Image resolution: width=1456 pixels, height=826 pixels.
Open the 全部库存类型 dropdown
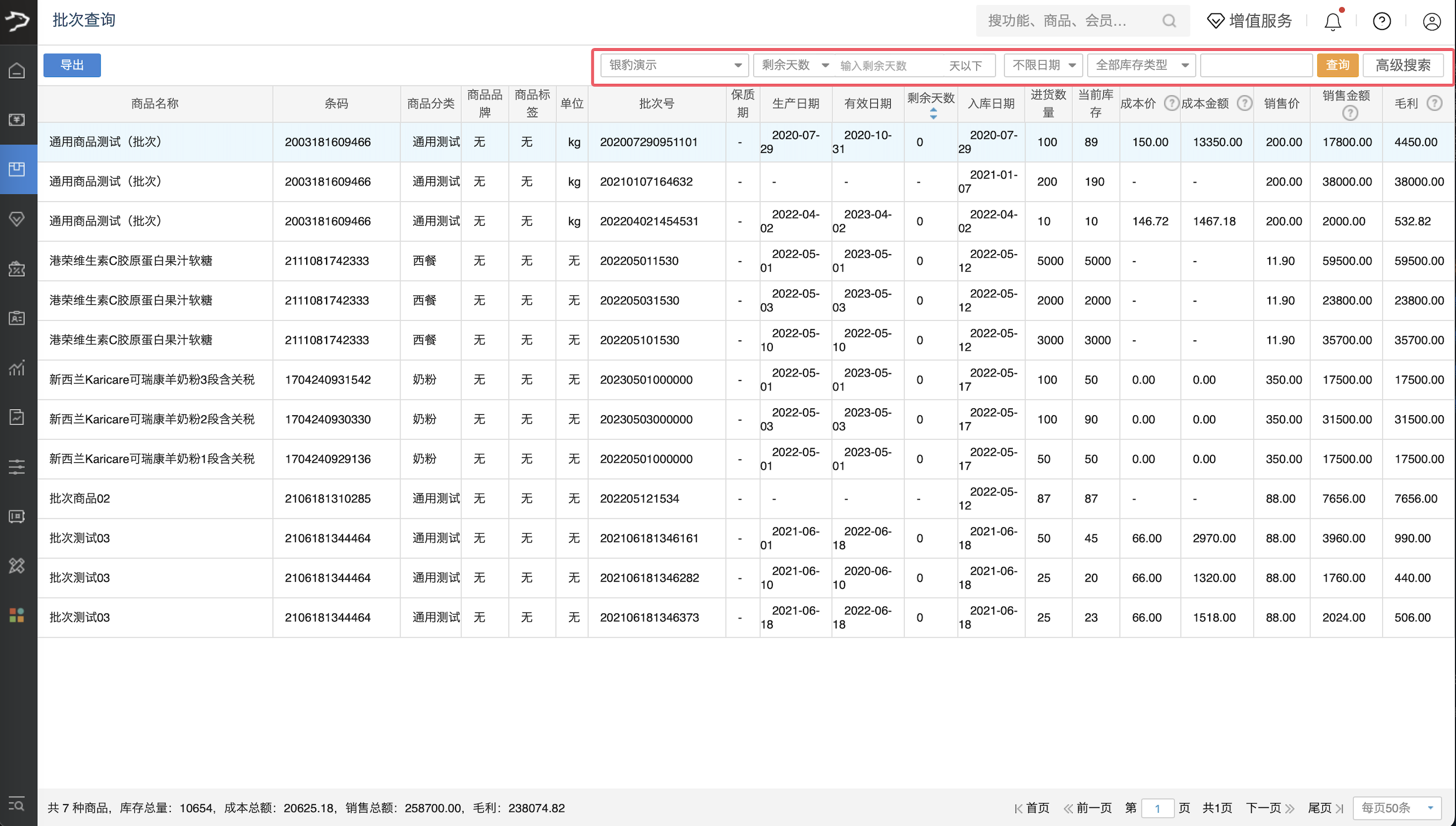[1142, 65]
